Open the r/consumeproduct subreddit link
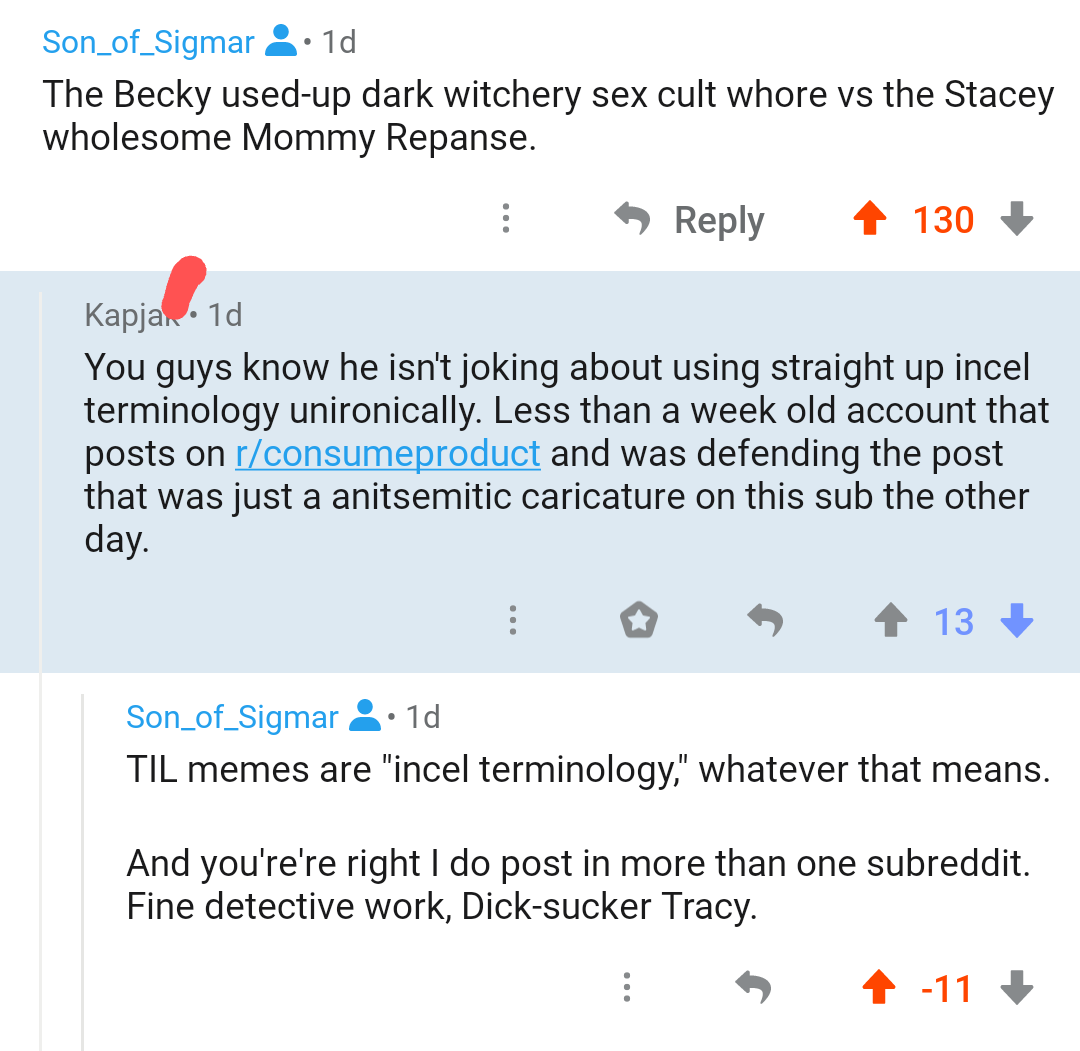 click(388, 454)
